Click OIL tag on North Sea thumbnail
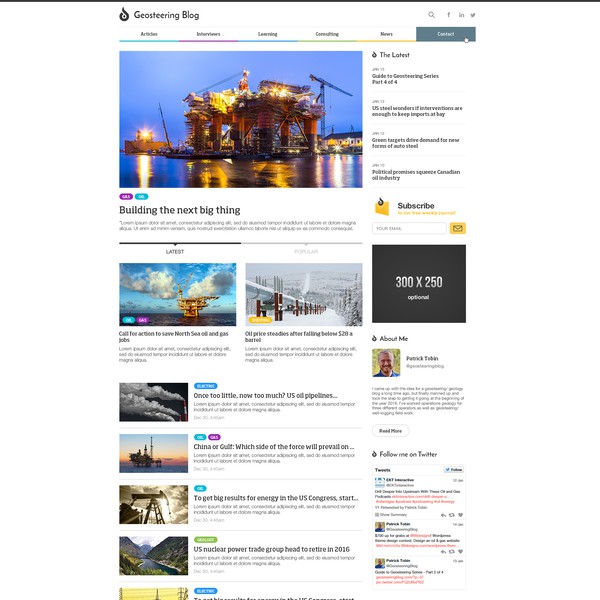The width and height of the screenshot is (600, 600). [129, 320]
